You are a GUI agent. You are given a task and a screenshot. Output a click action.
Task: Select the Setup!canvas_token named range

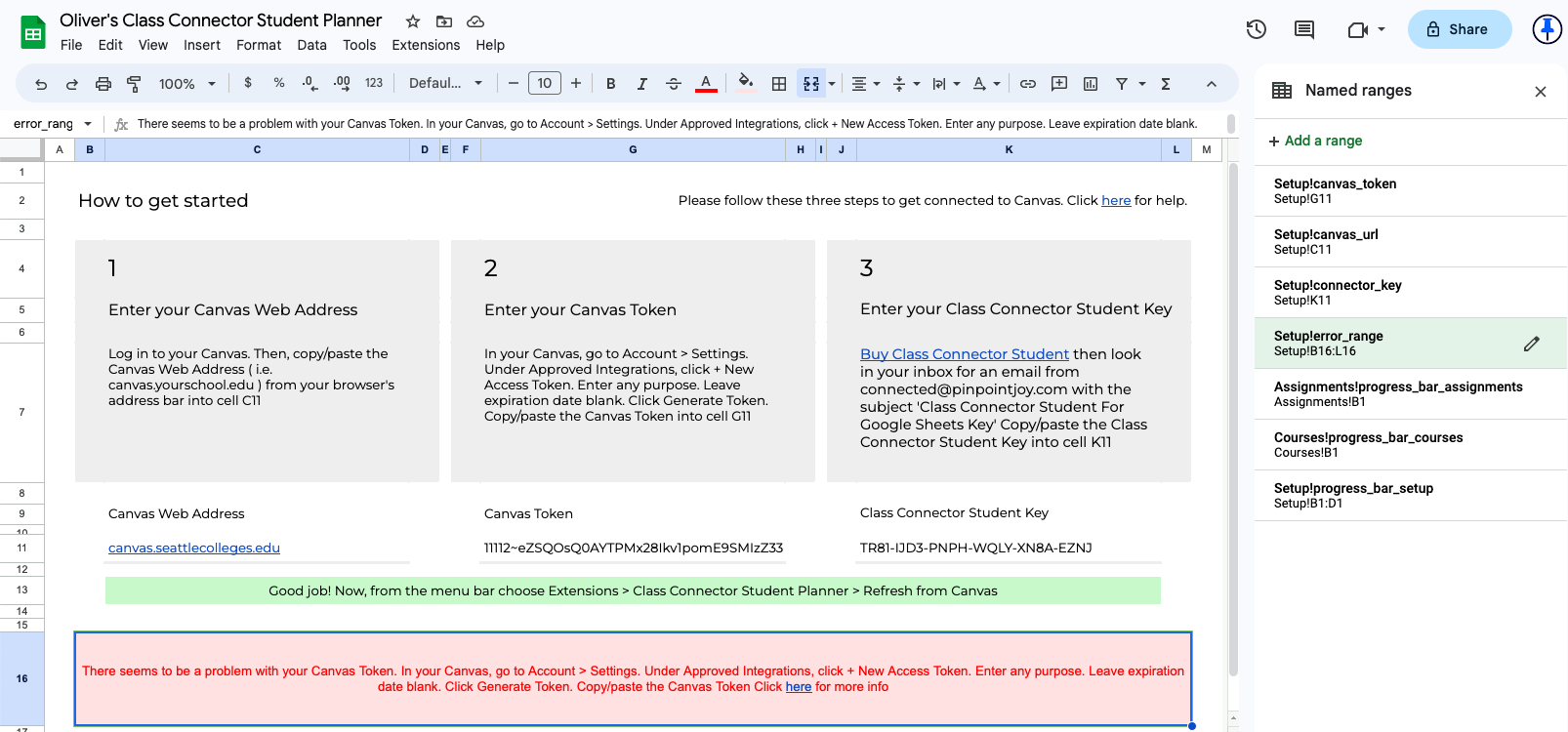pyautogui.click(x=1411, y=191)
